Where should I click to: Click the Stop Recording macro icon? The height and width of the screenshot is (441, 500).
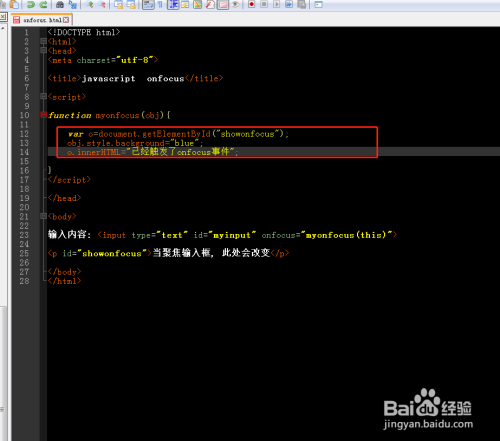pos(264,4)
